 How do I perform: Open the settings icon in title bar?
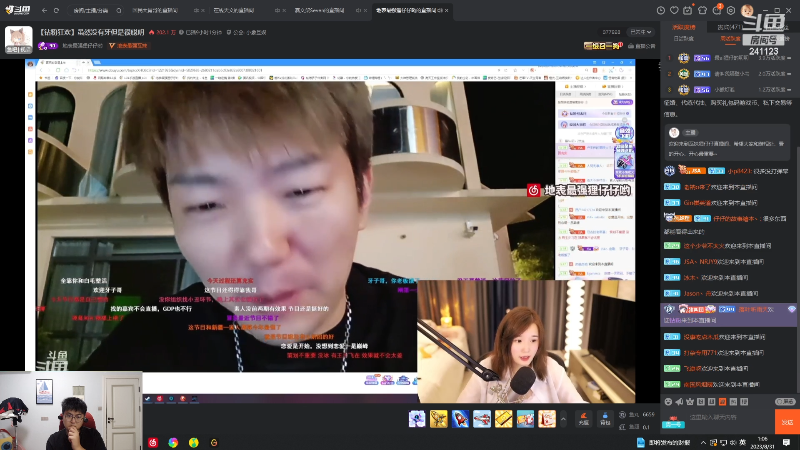pos(731,10)
